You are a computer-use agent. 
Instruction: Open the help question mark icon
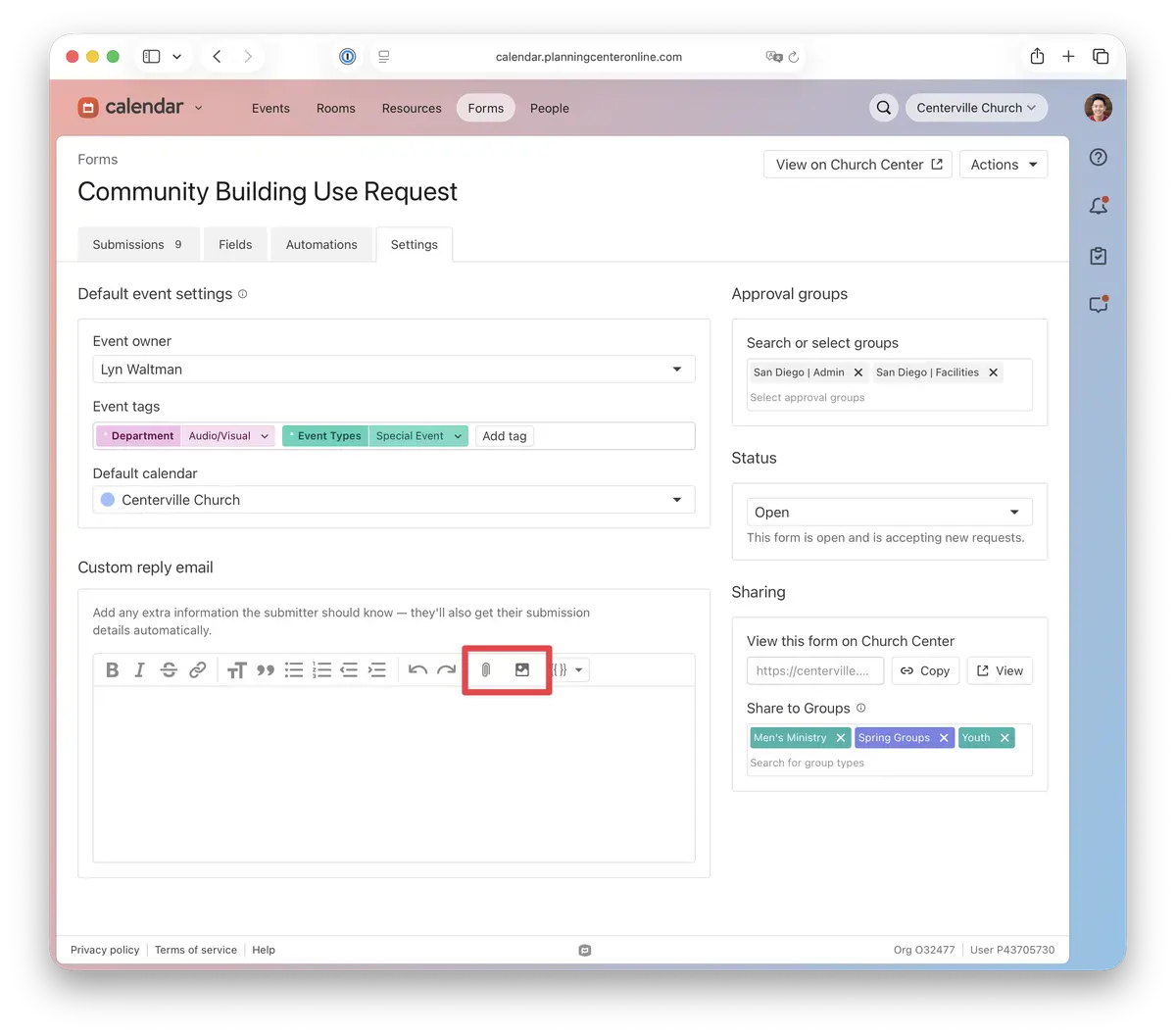click(1099, 157)
